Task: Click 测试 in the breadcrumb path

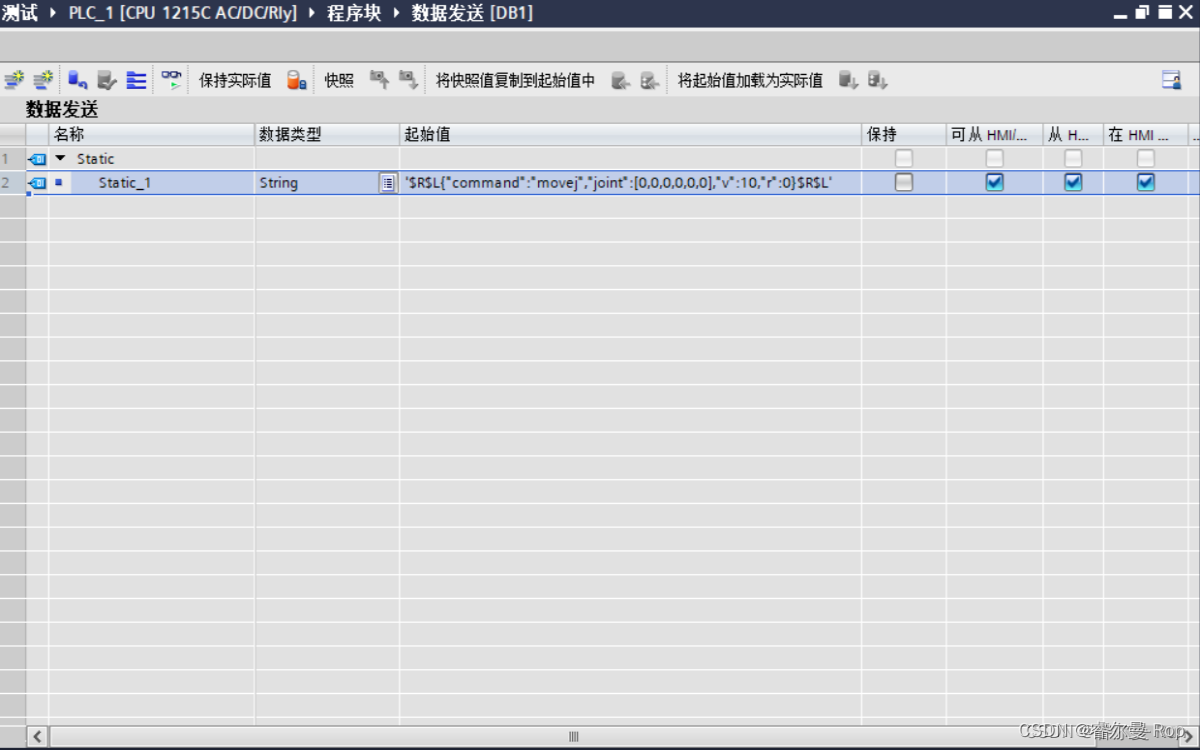Action: (20, 13)
